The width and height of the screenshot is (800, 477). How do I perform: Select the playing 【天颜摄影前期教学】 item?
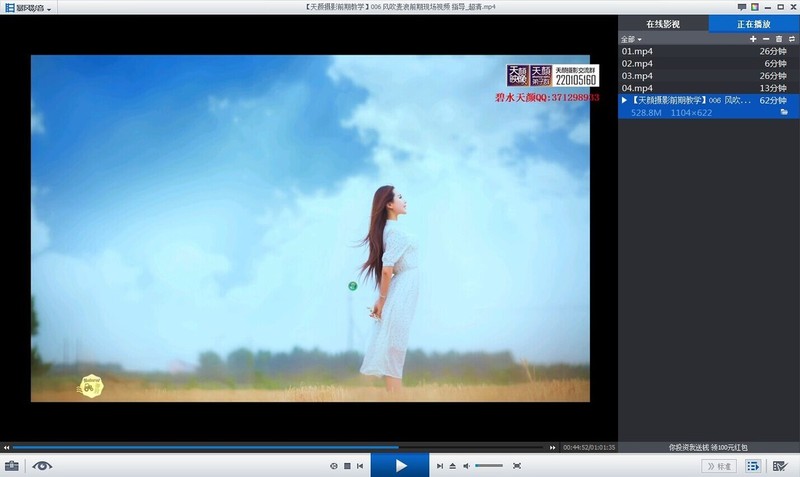pos(708,106)
